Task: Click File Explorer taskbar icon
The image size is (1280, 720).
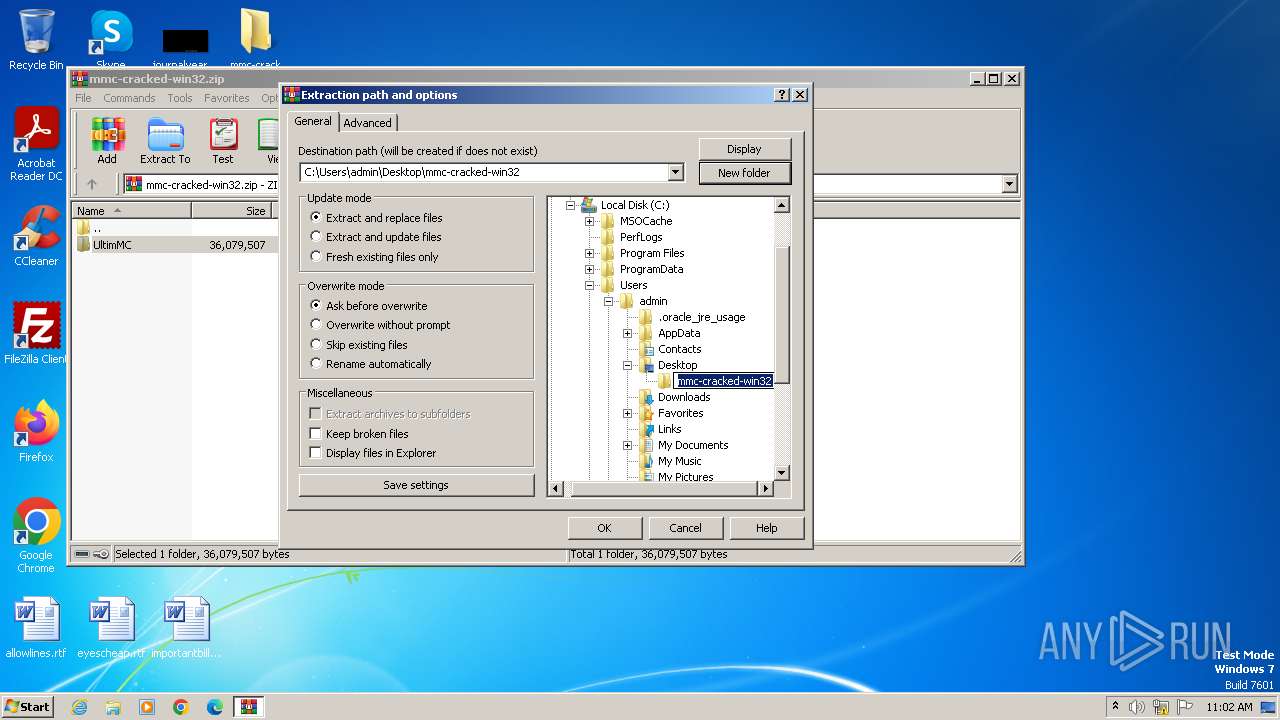Action: click(x=113, y=707)
